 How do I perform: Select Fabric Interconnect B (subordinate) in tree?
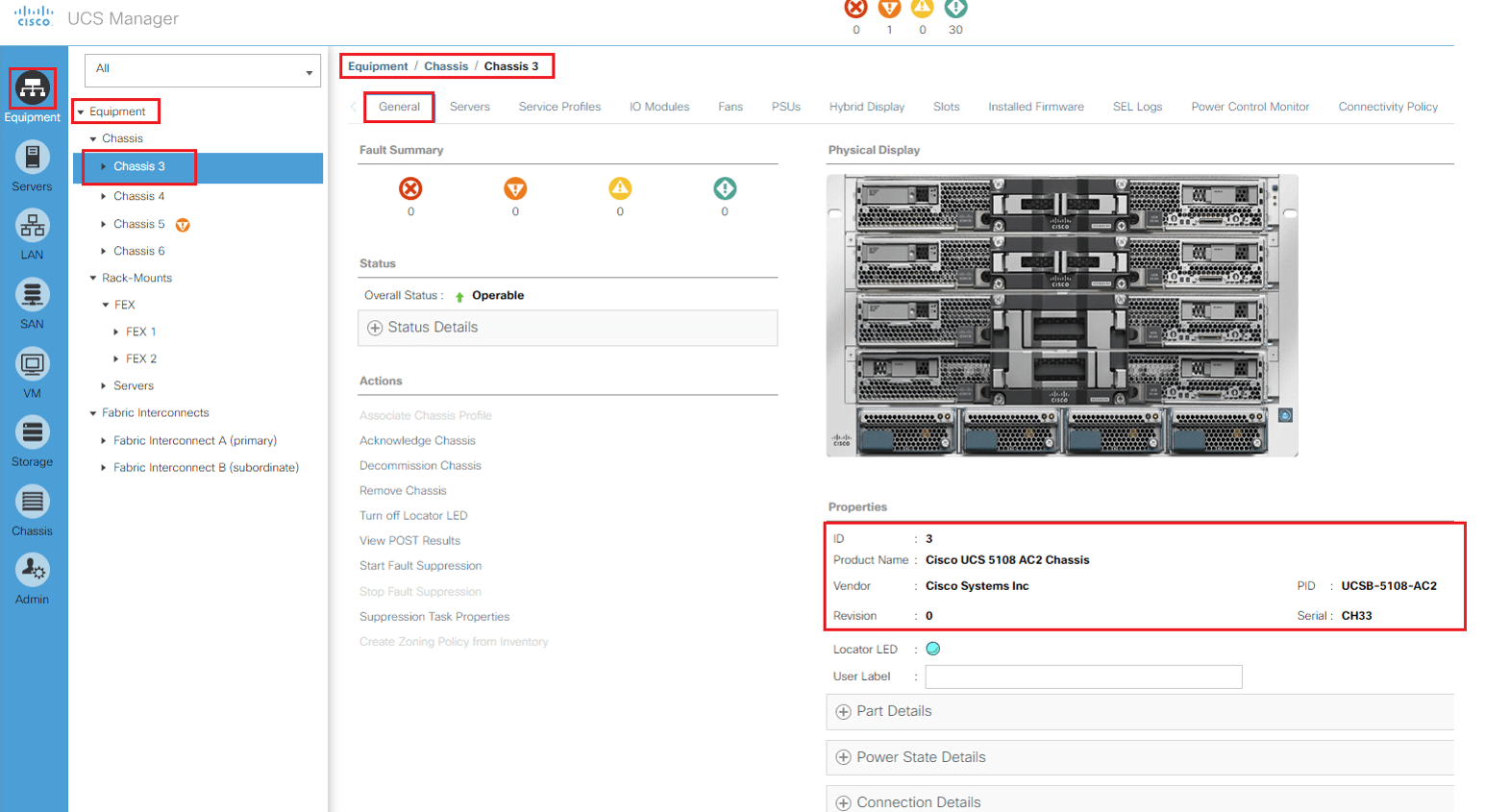pyautogui.click(x=206, y=467)
